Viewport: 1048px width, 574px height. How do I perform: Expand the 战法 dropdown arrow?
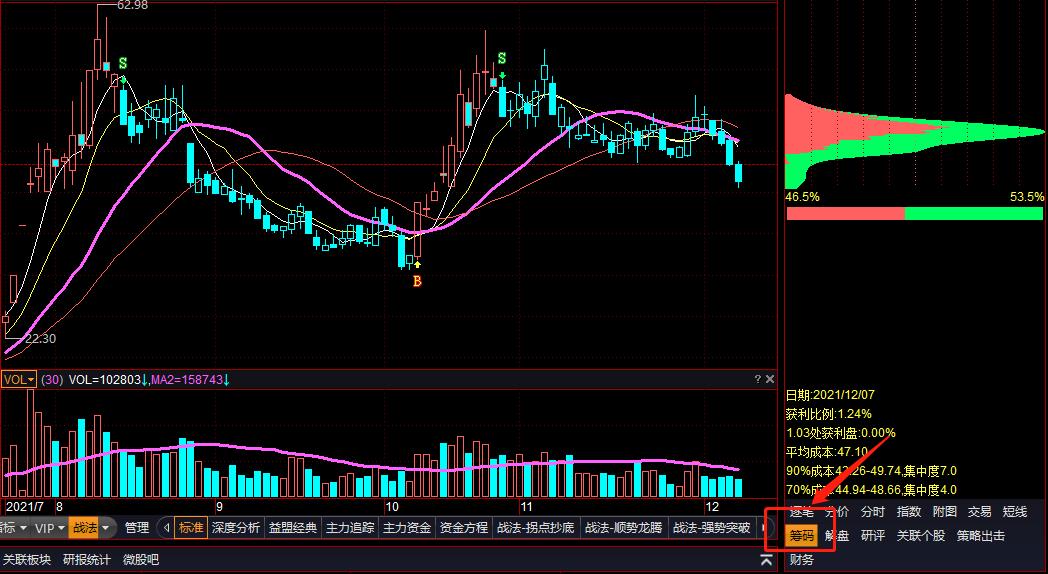104,528
